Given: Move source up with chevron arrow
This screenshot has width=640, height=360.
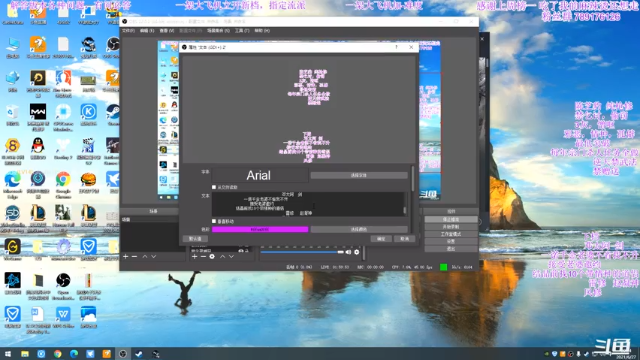Looking at the screenshot, I should tap(222, 256).
